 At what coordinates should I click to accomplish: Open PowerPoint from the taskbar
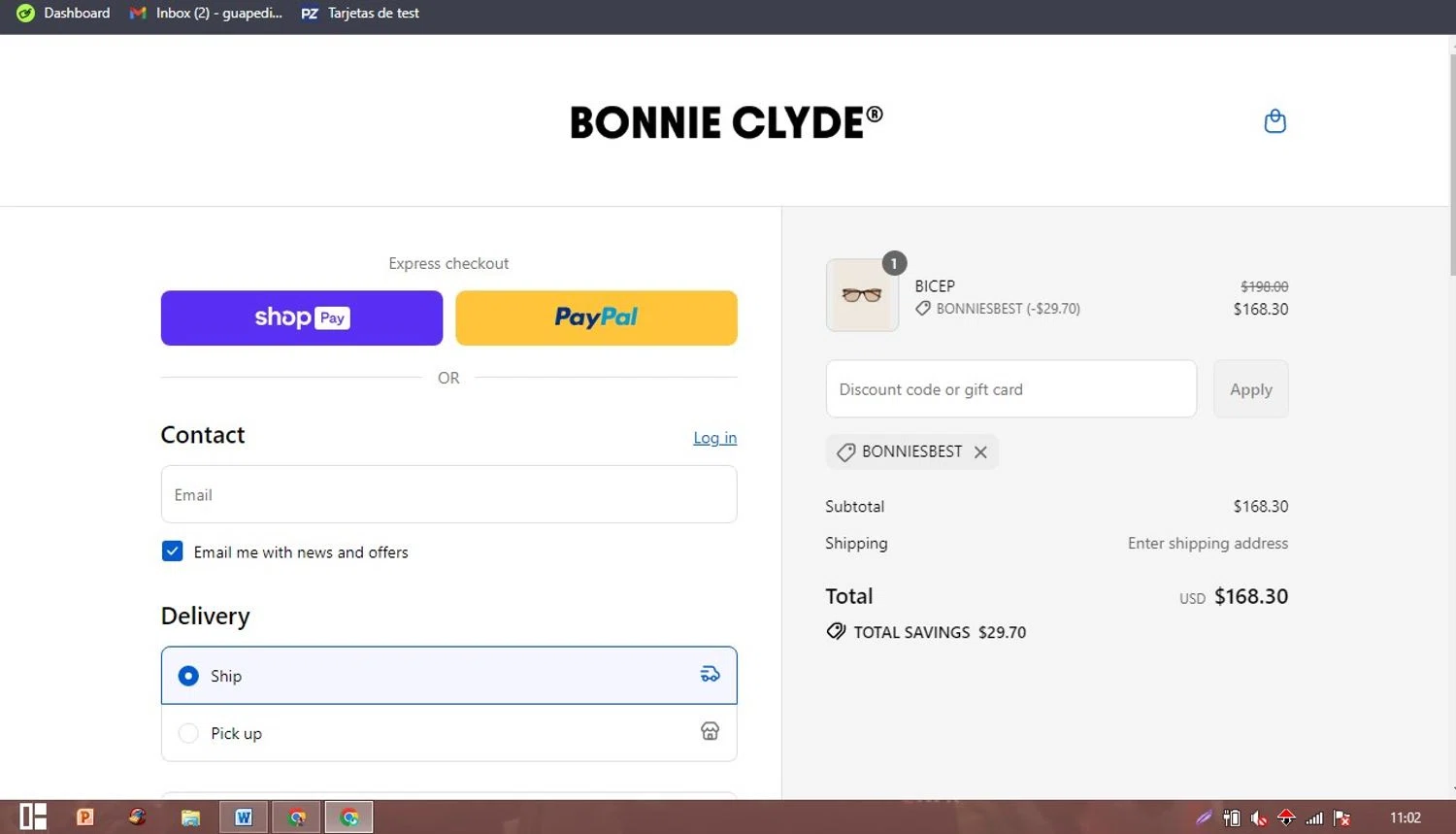pyautogui.click(x=85, y=817)
